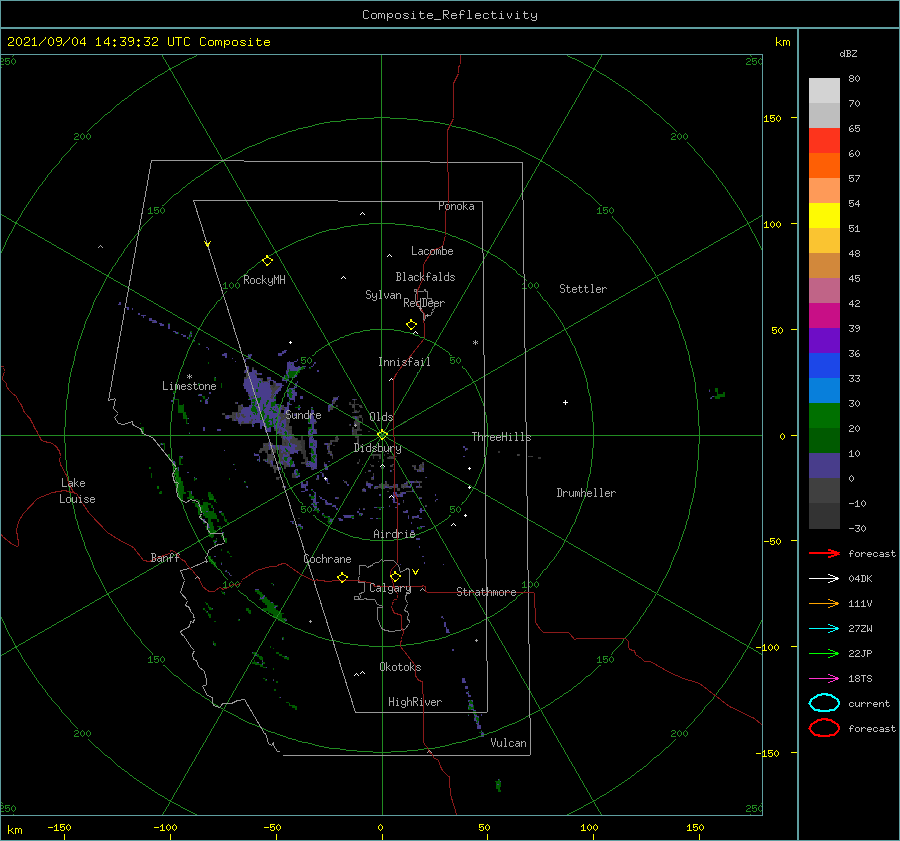Click the cyan 27ZW arrow in legend
Viewport: 900px width, 841px height.
pyautogui.click(x=824, y=629)
